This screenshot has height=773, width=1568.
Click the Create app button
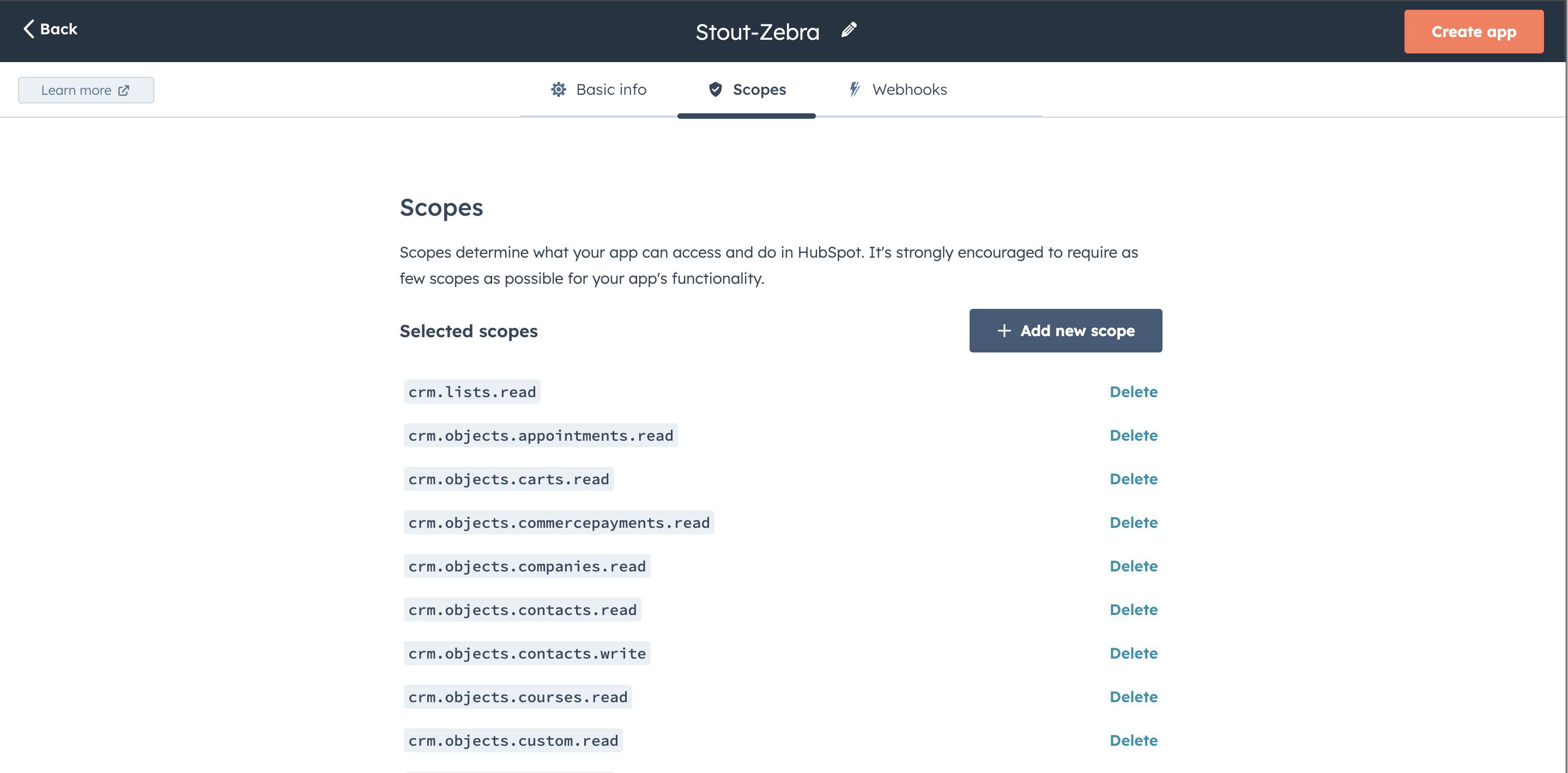(x=1473, y=32)
